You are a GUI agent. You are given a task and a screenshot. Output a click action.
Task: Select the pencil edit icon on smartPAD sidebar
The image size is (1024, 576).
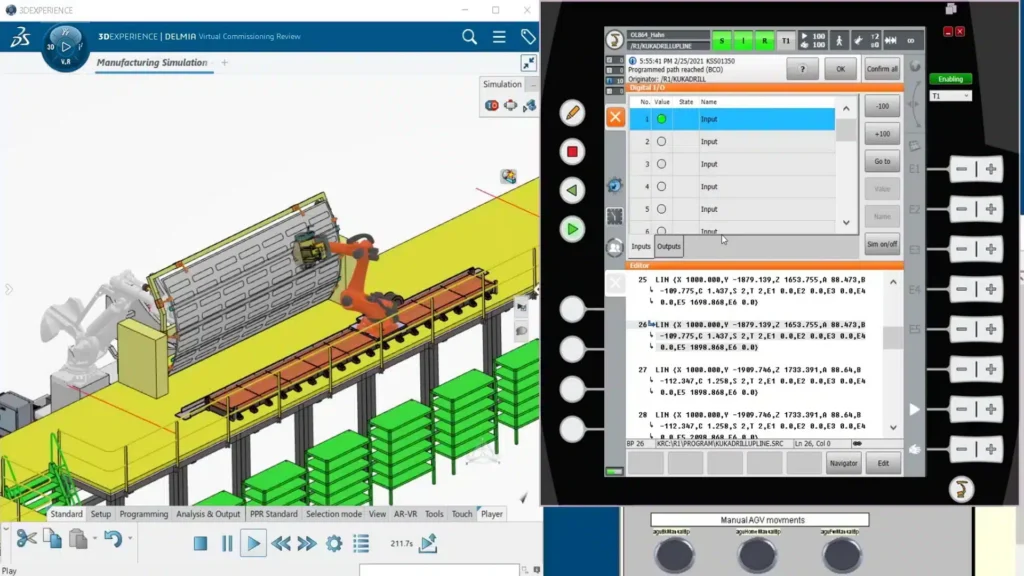point(572,115)
